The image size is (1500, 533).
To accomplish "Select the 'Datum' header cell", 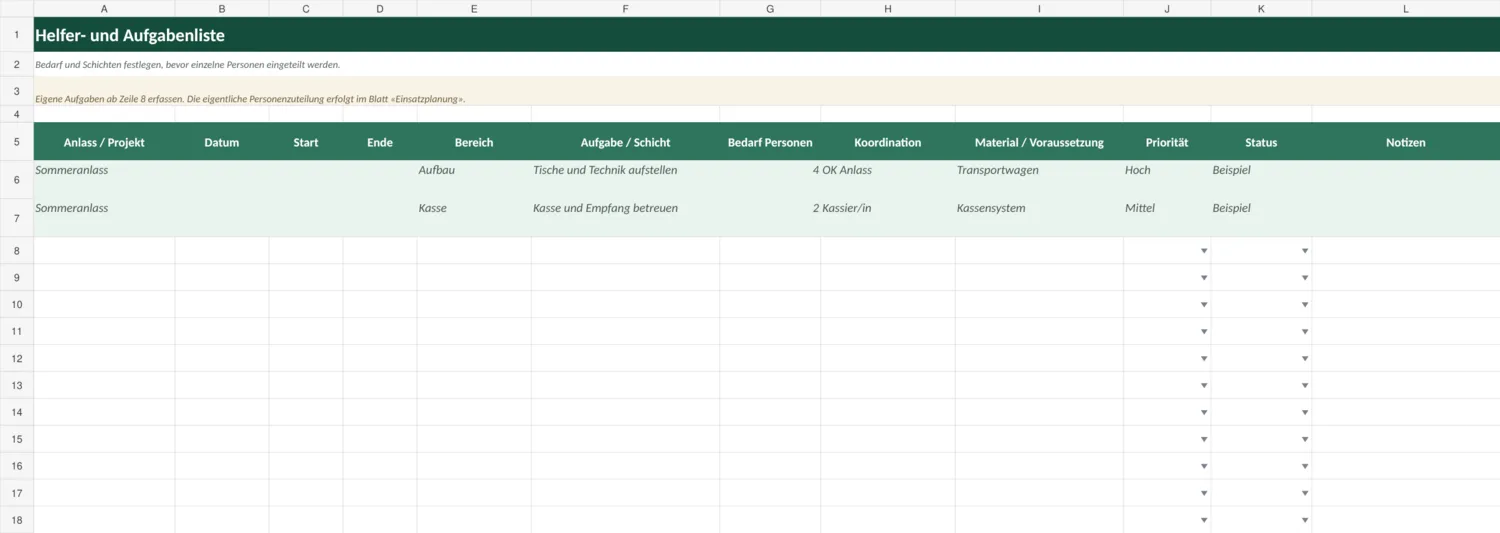I will (222, 142).
